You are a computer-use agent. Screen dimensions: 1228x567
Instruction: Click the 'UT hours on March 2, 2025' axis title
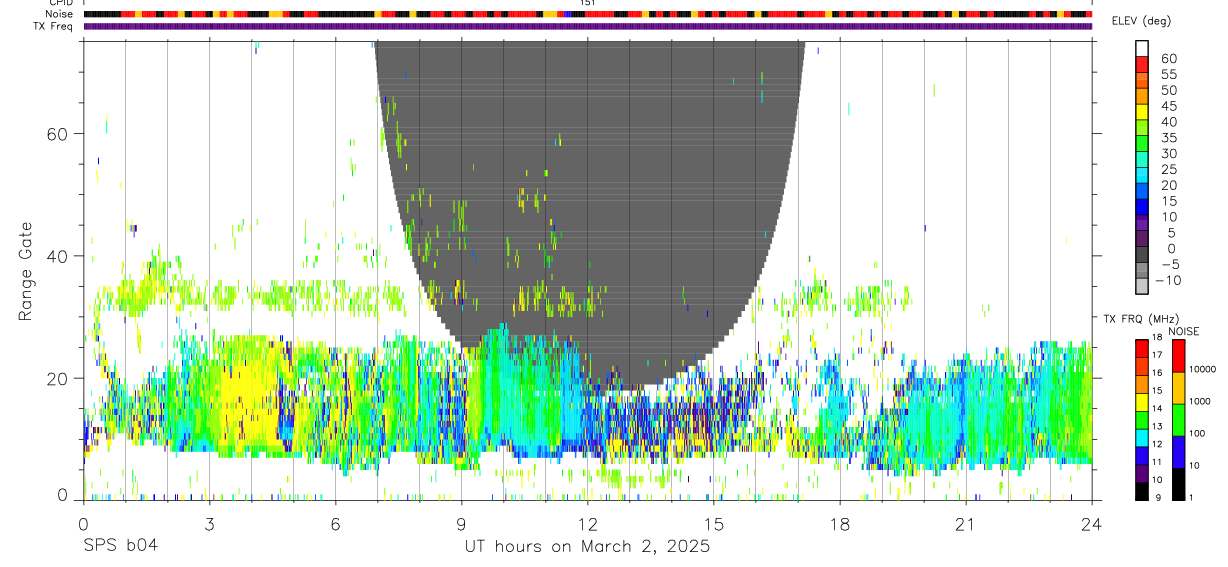587,547
